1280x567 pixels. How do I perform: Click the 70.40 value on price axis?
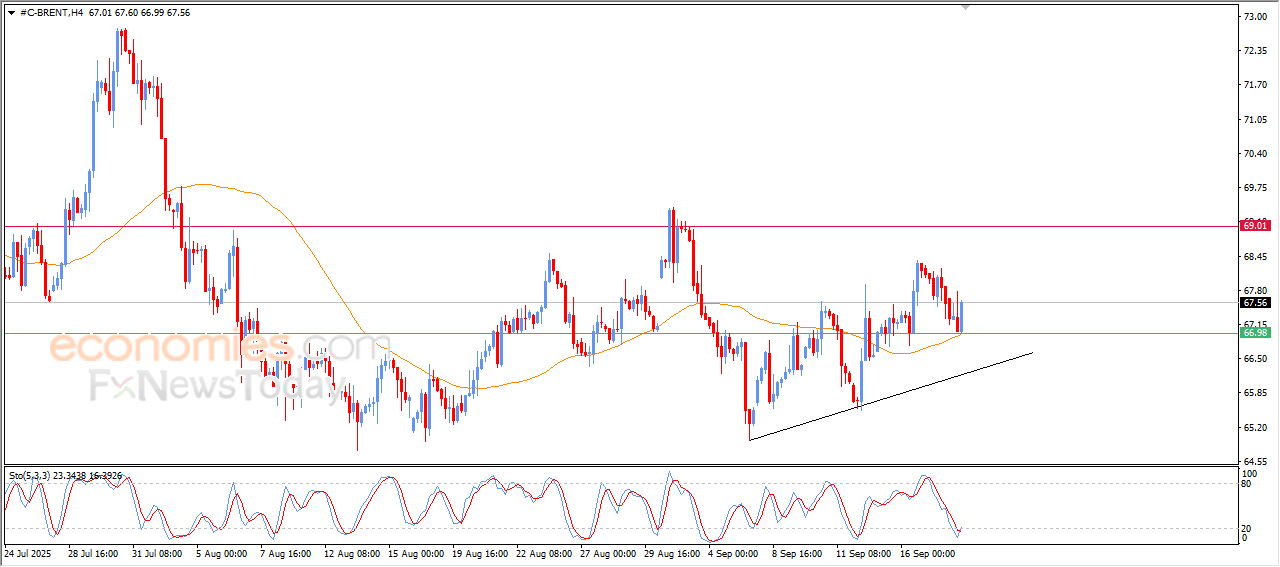point(1256,154)
